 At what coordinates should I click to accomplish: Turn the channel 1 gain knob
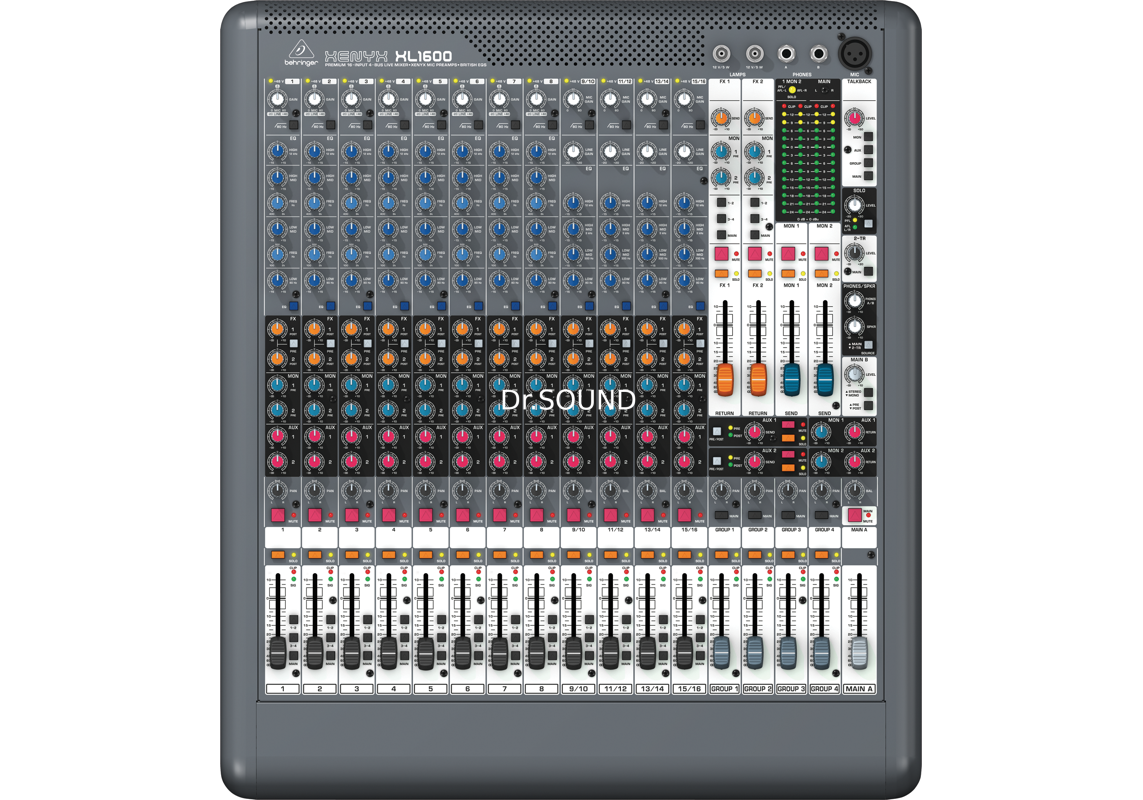(x=276, y=99)
